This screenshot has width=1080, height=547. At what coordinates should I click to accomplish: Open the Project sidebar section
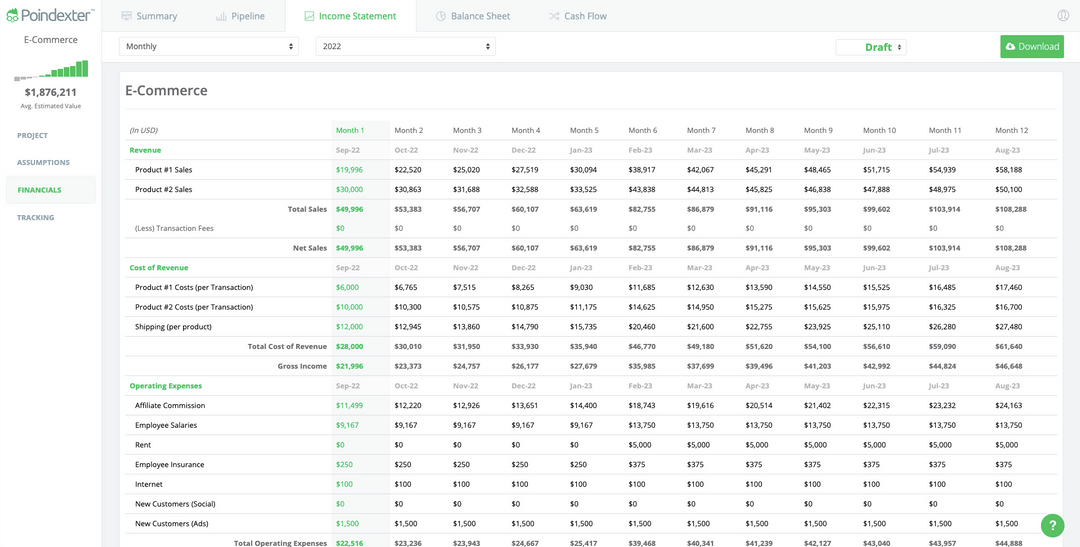[32, 136]
